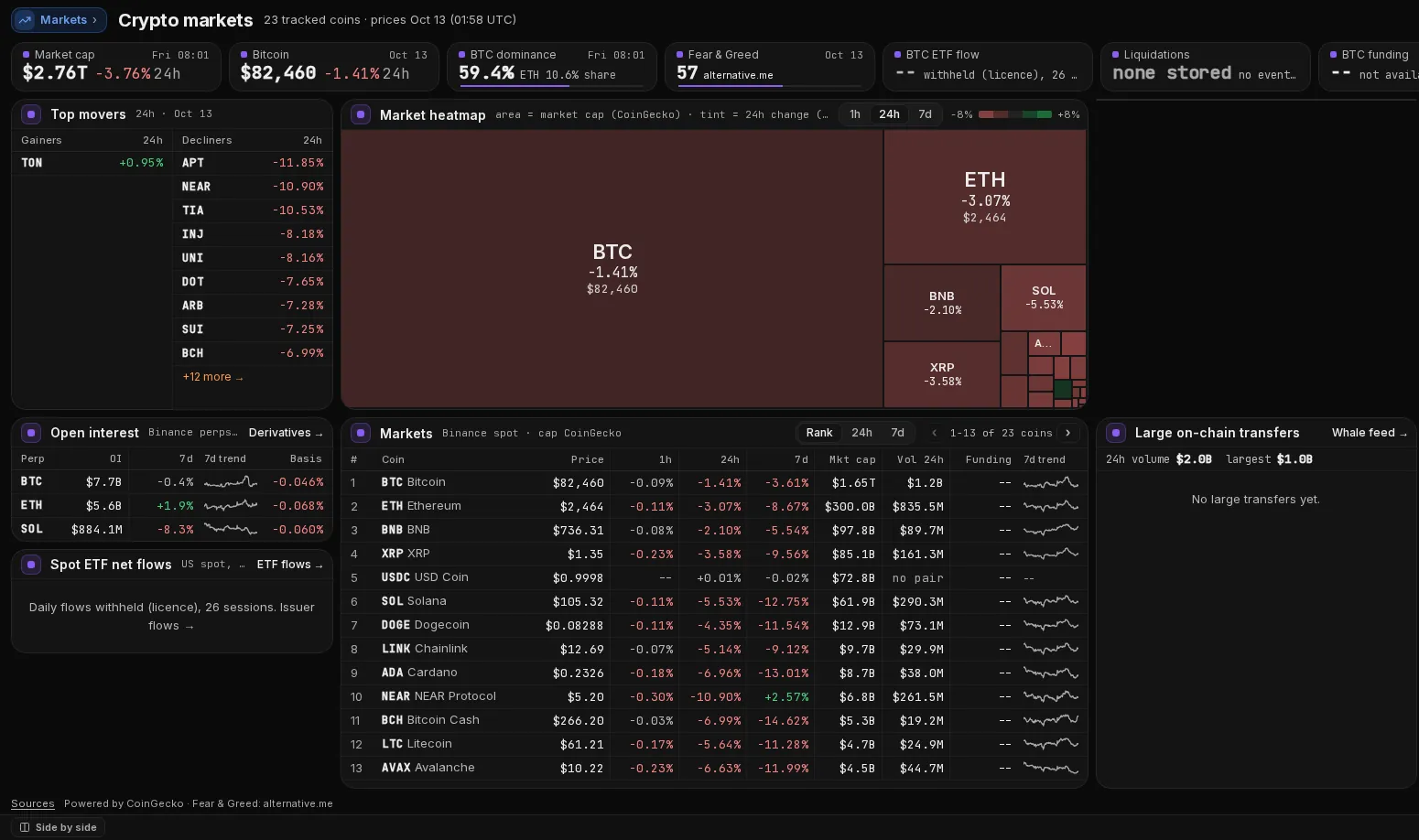Click the SOL tile in the heatmap
The width and height of the screenshot is (1419, 840).
pyautogui.click(x=1044, y=297)
